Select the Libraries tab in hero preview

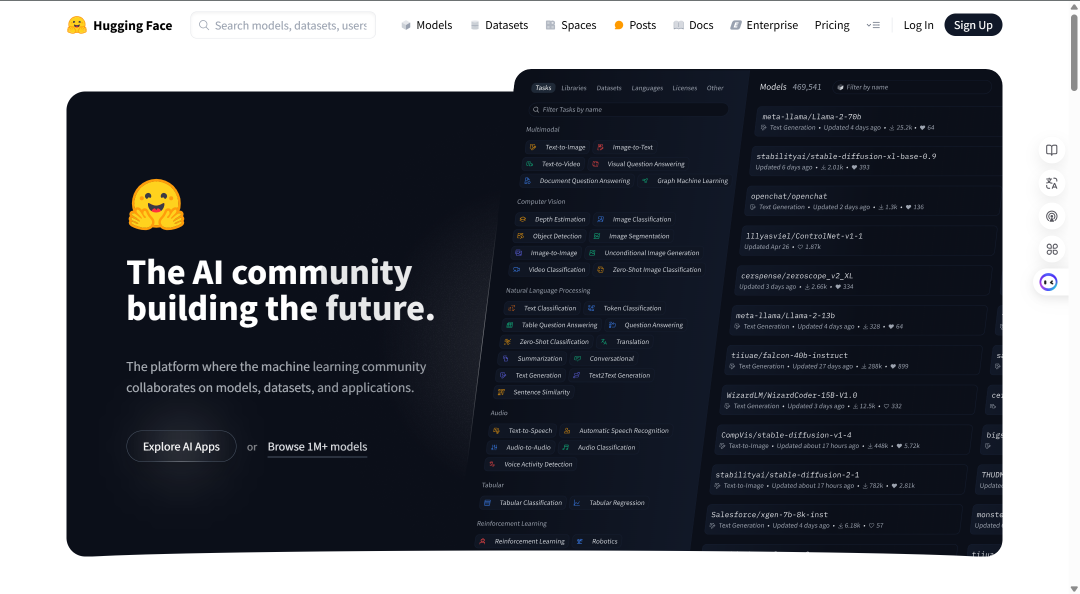pos(574,88)
